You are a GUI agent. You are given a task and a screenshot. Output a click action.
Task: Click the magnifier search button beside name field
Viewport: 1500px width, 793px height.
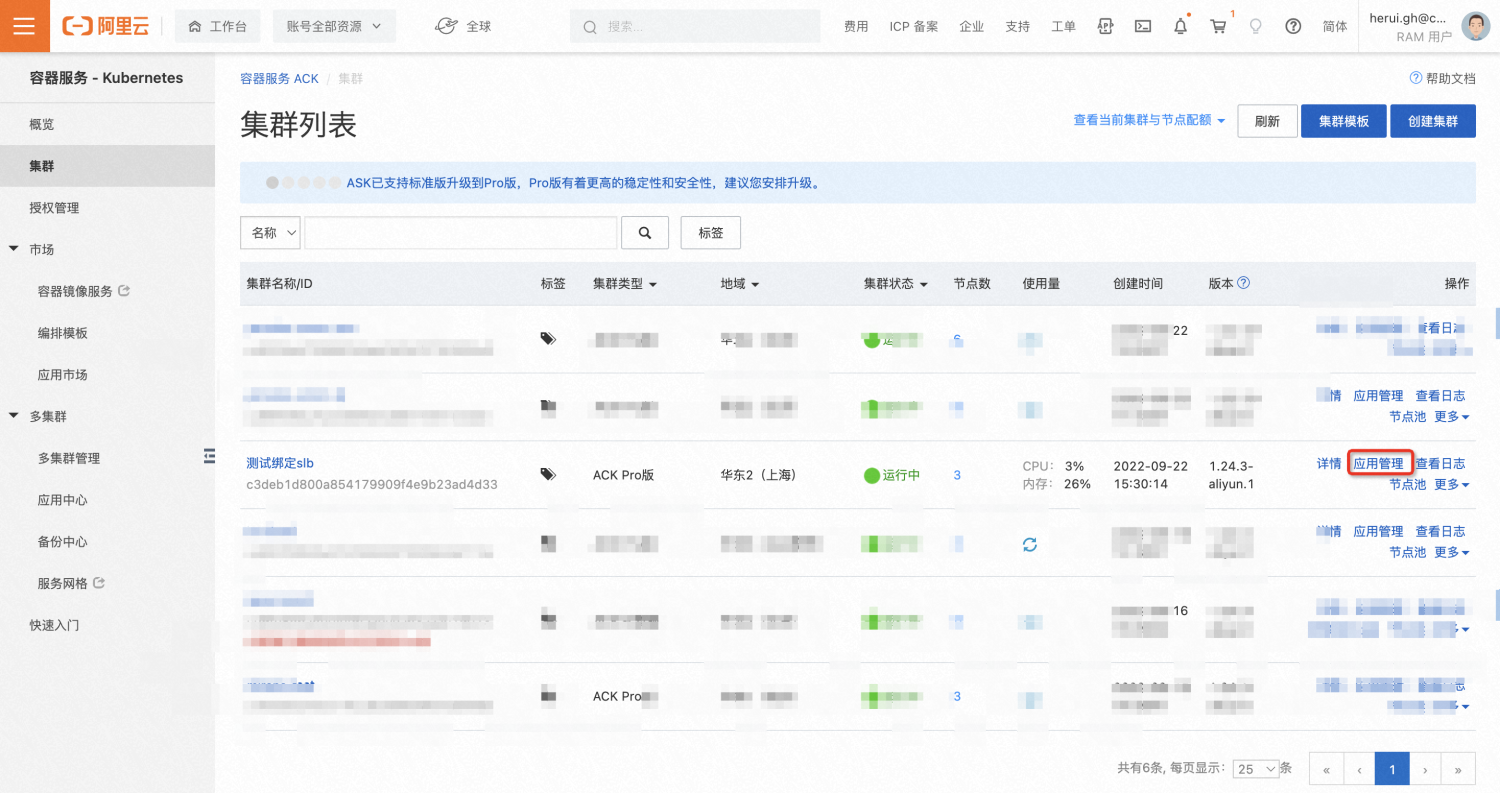pyautogui.click(x=645, y=233)
